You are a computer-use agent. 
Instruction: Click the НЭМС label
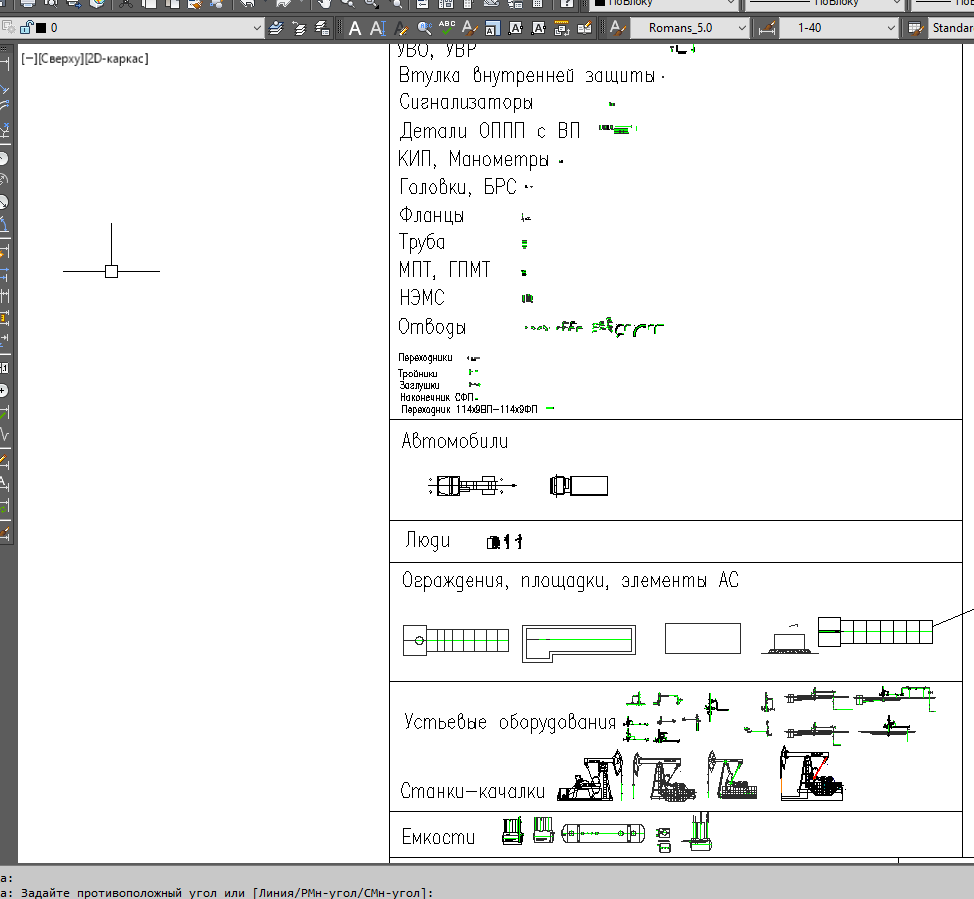422,298
